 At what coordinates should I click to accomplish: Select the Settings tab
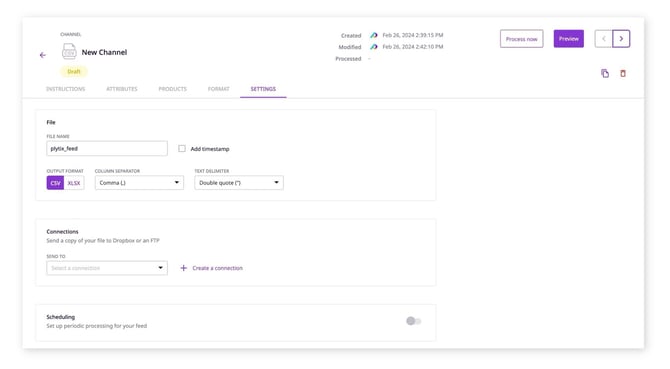(x=263, y=89)
